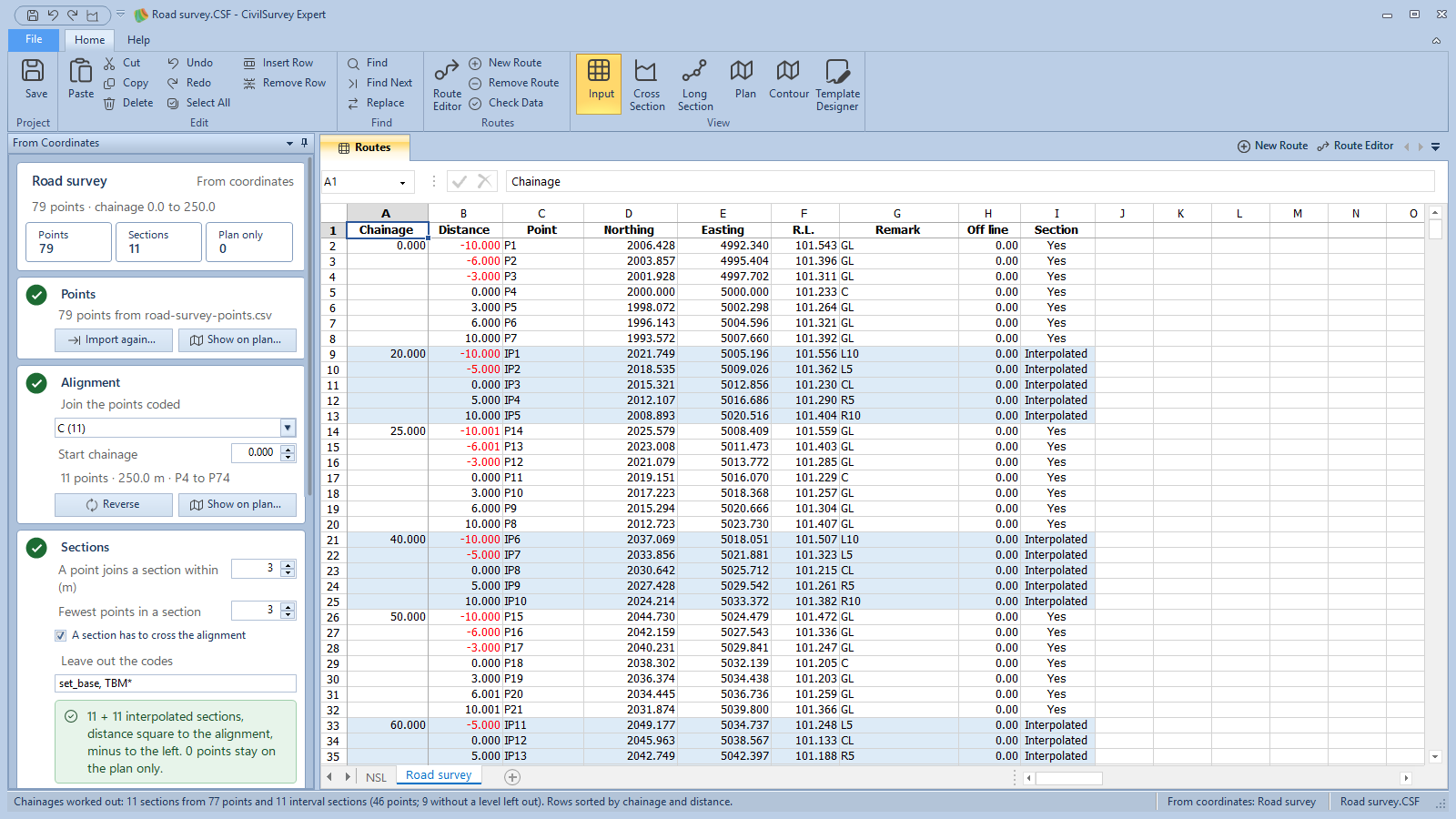Increase the Start chainage stepper

[x=288, y=449]
